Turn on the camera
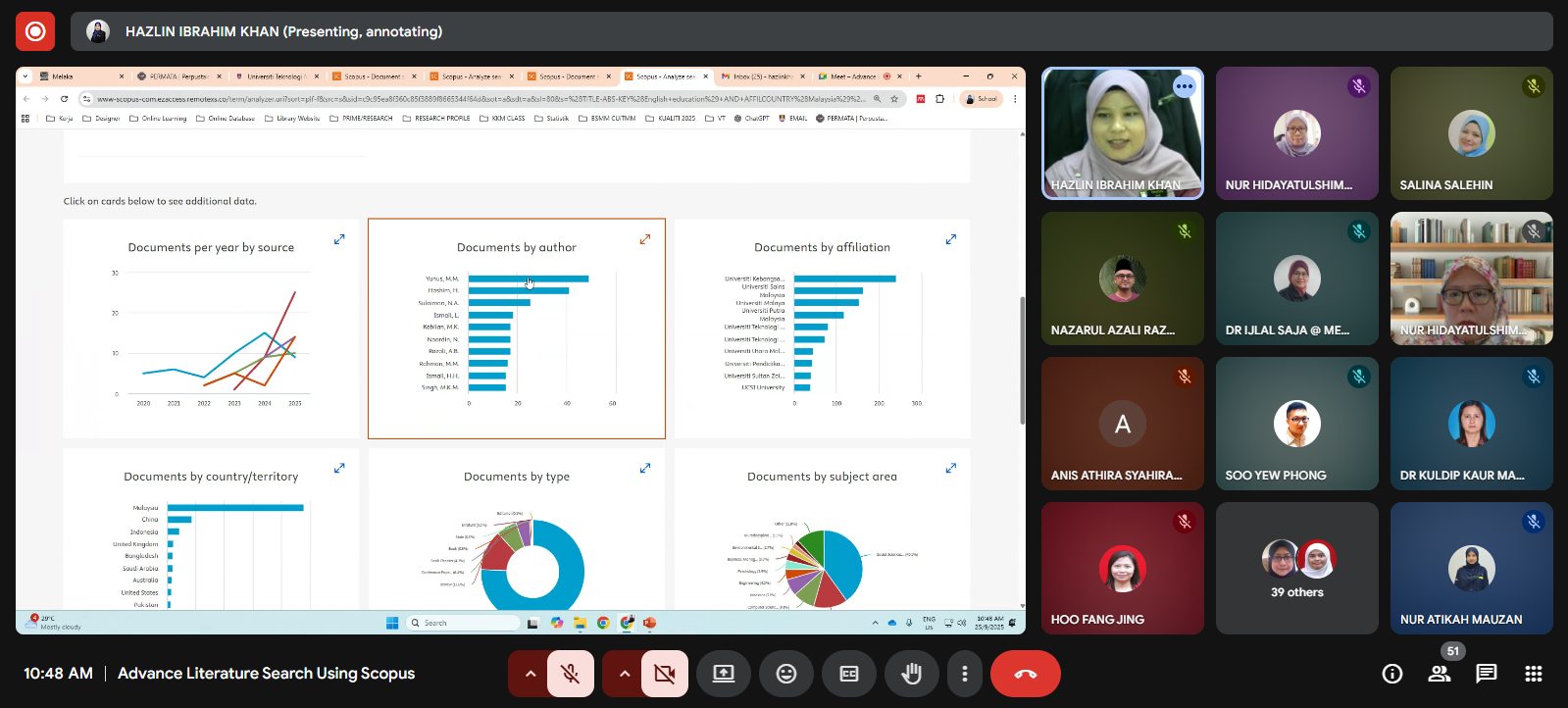 [x=664, y=674]
